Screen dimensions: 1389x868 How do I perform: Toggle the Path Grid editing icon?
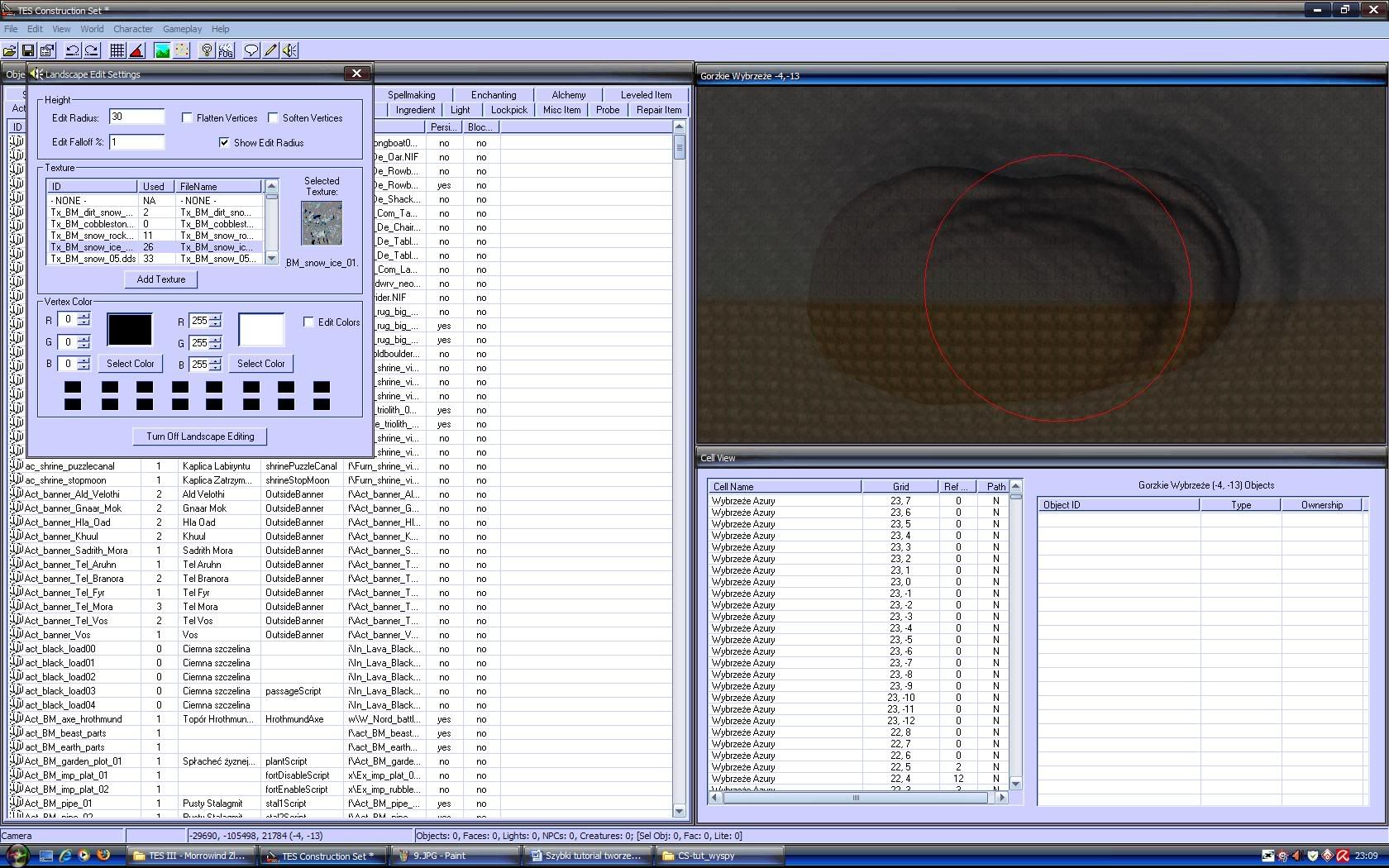181,50
